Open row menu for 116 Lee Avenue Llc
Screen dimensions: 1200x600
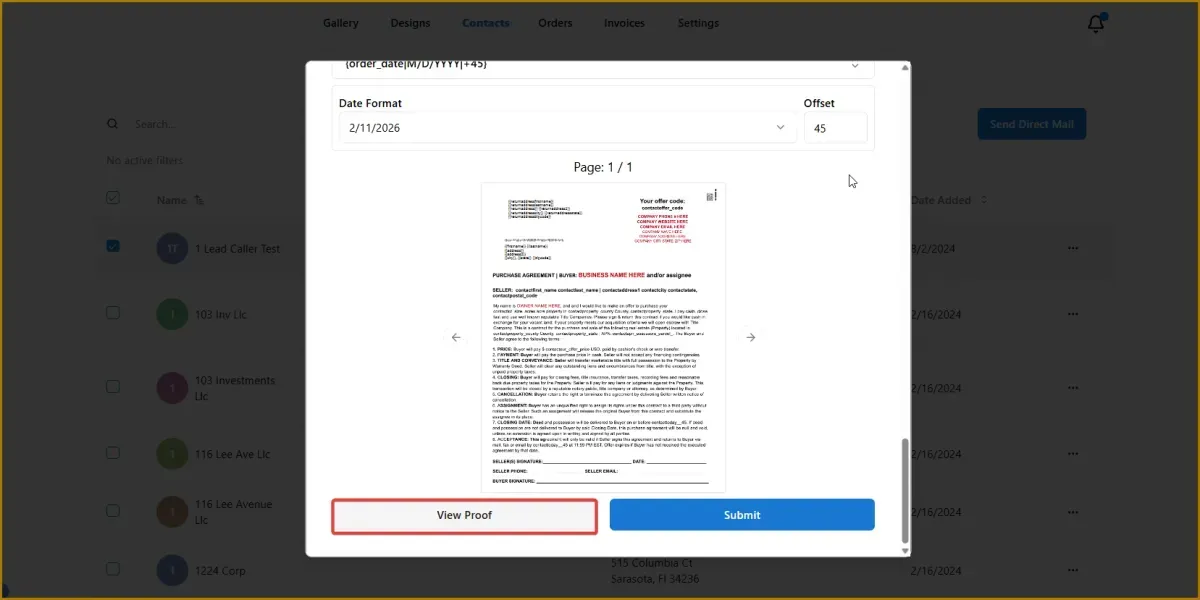[x=1074, y=512]
